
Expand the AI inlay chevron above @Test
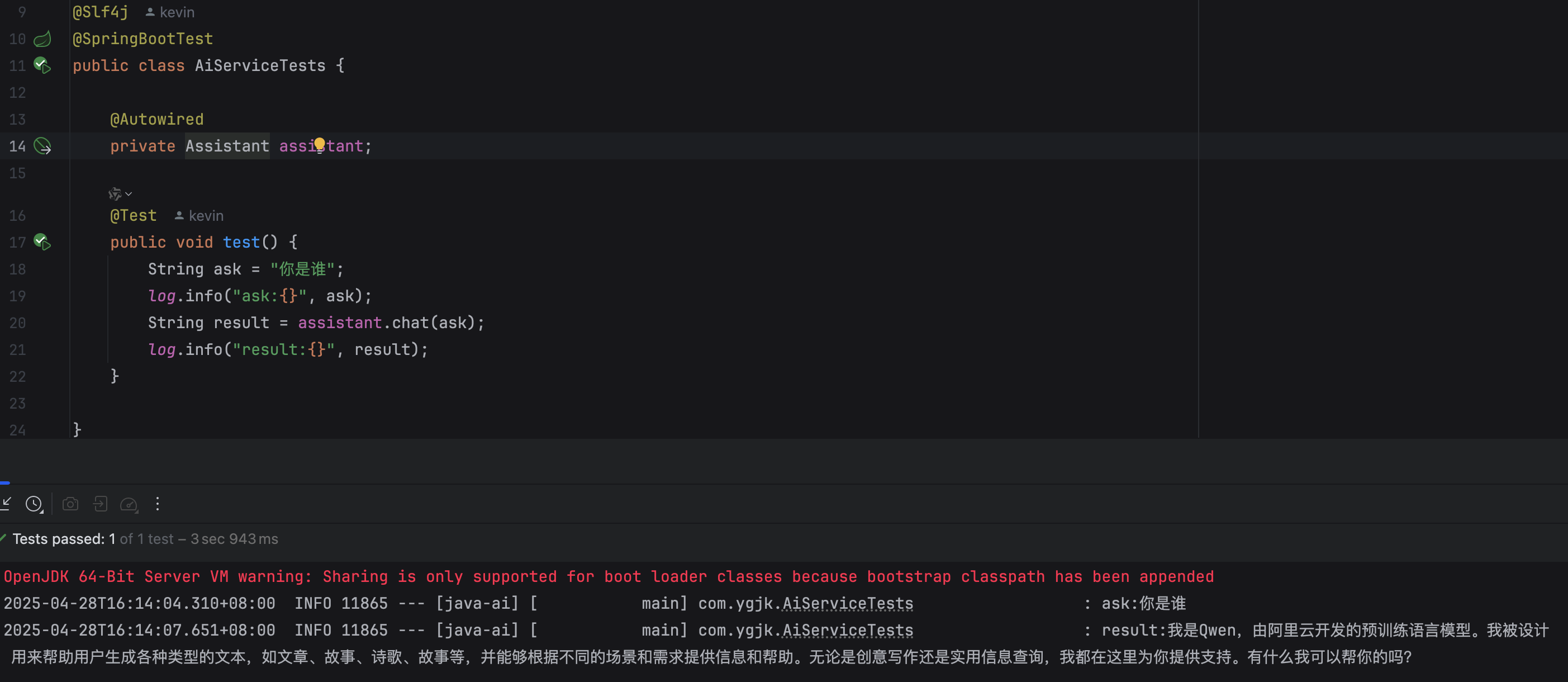click(129, 194)
